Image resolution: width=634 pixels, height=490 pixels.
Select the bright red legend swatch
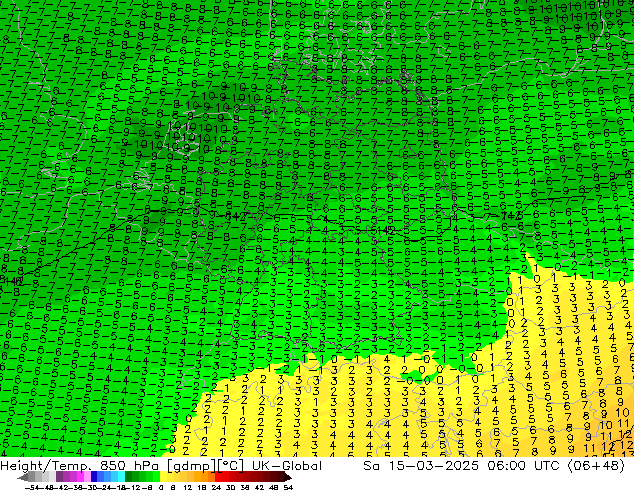218,477
